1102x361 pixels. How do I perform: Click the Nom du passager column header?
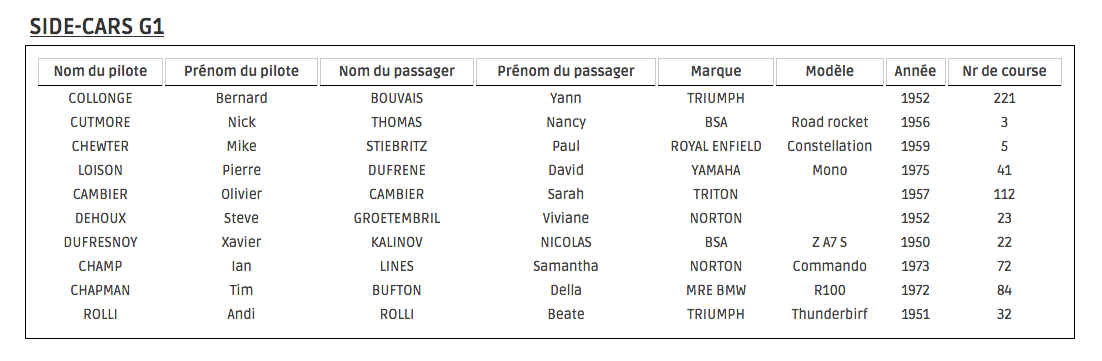(396, 72)
